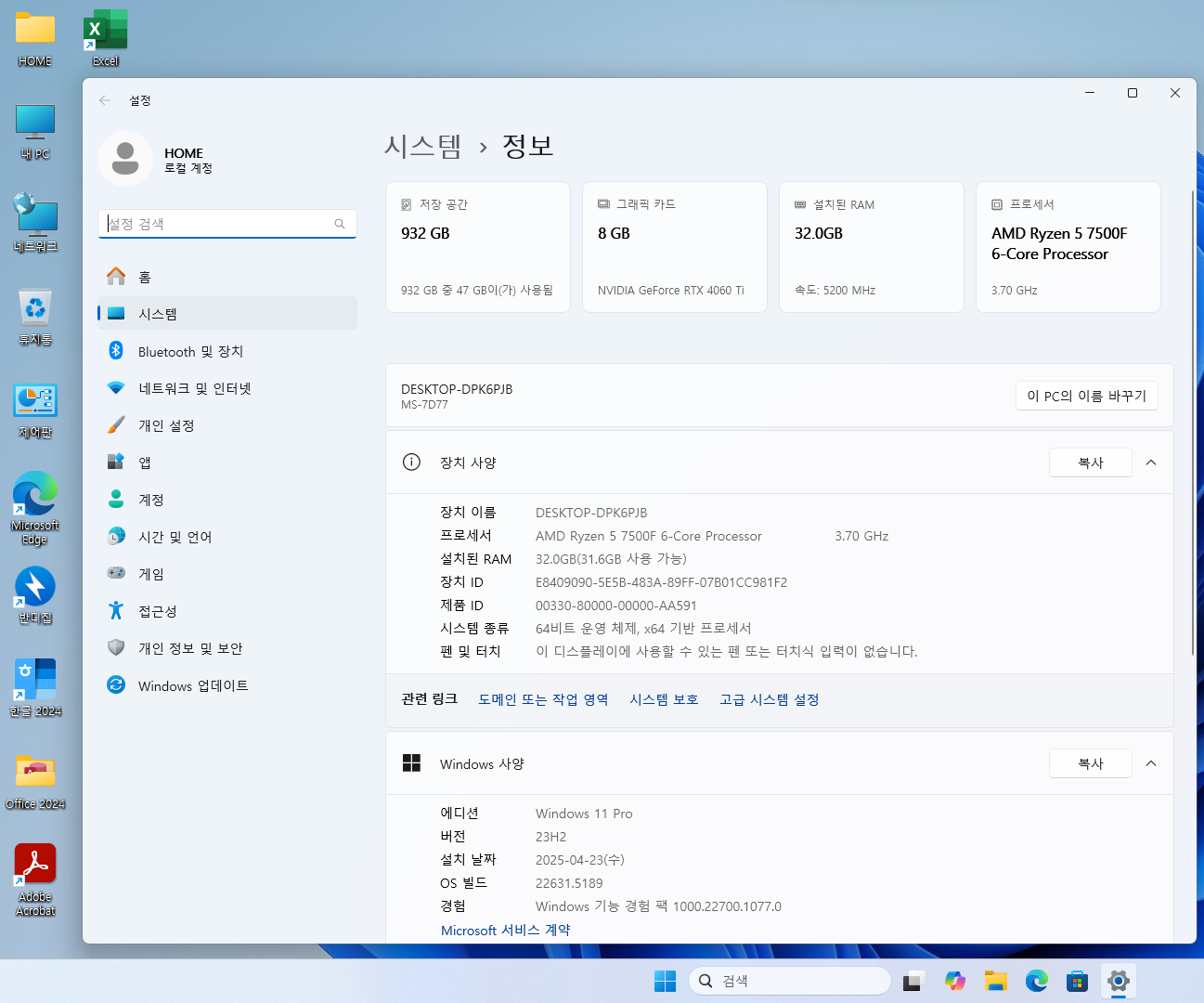Open File Explorer from the taskbar
This screenshot has width=1204, height=1003.
pyautogui.click(x=996, y=981)
